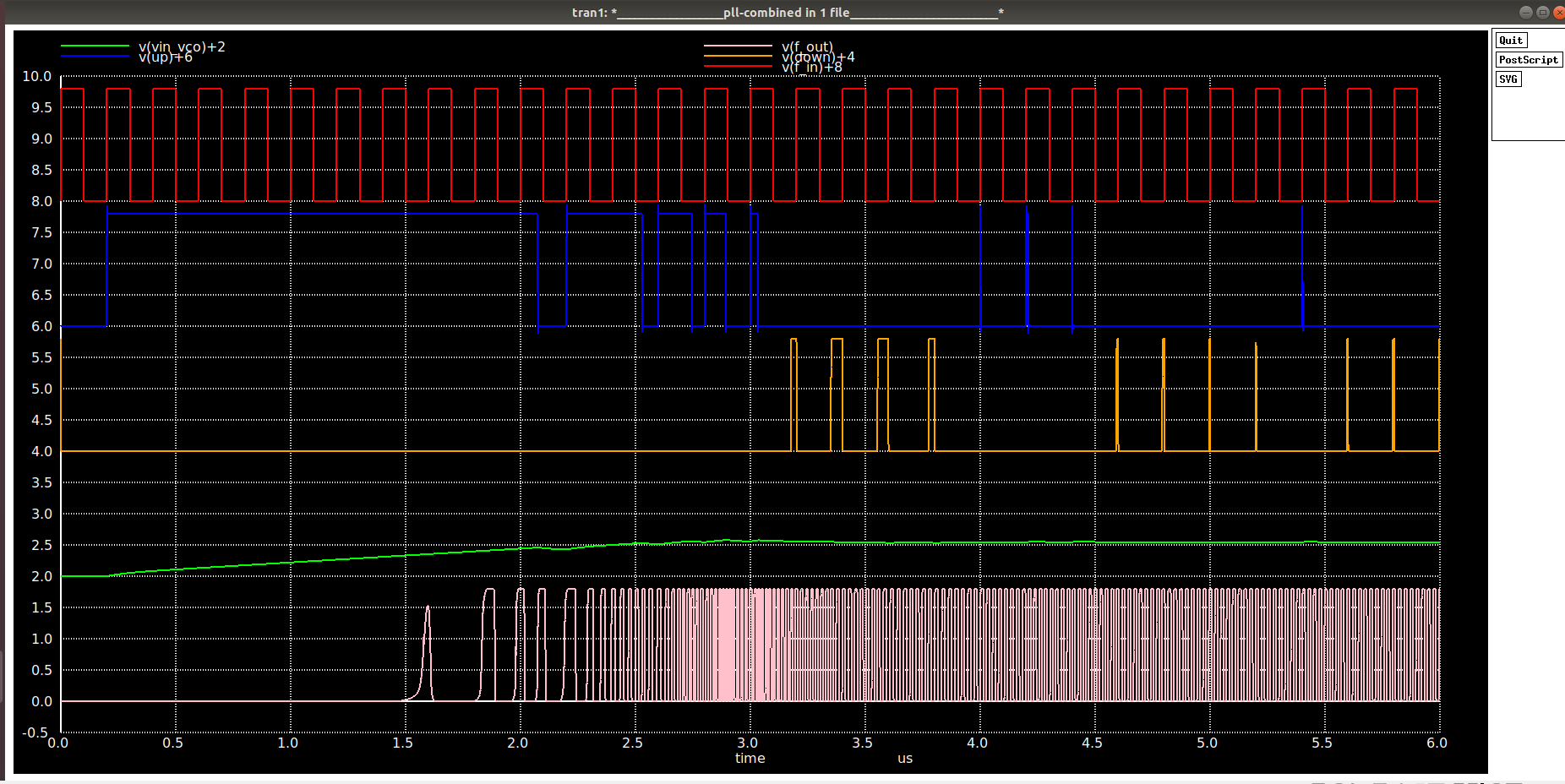1565x784 pixels.
Task: Click the 6.0 y-axis tick label
Action: 41,326
